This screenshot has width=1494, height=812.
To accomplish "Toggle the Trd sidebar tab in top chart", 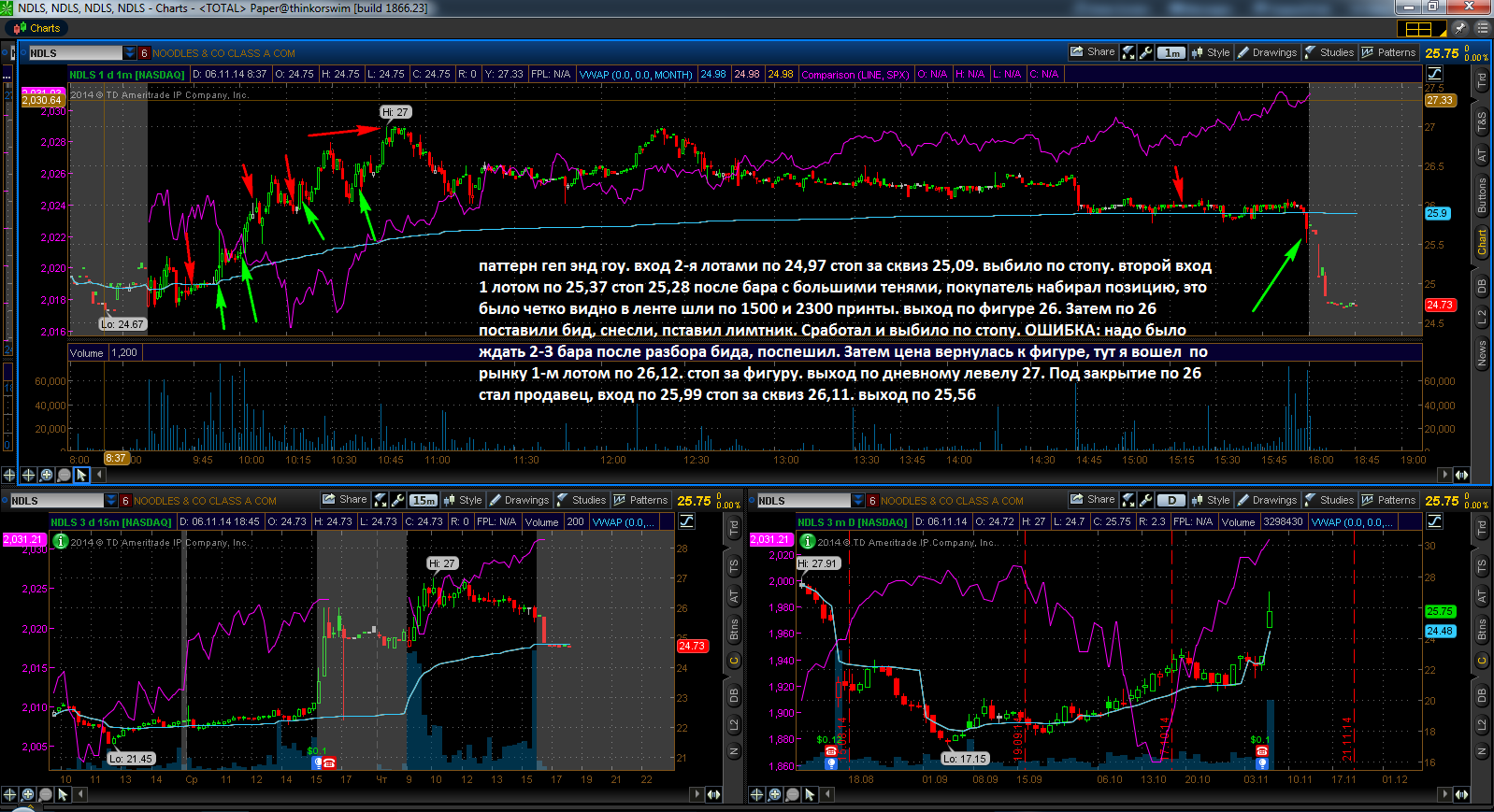I will (x=1482, y=81).
